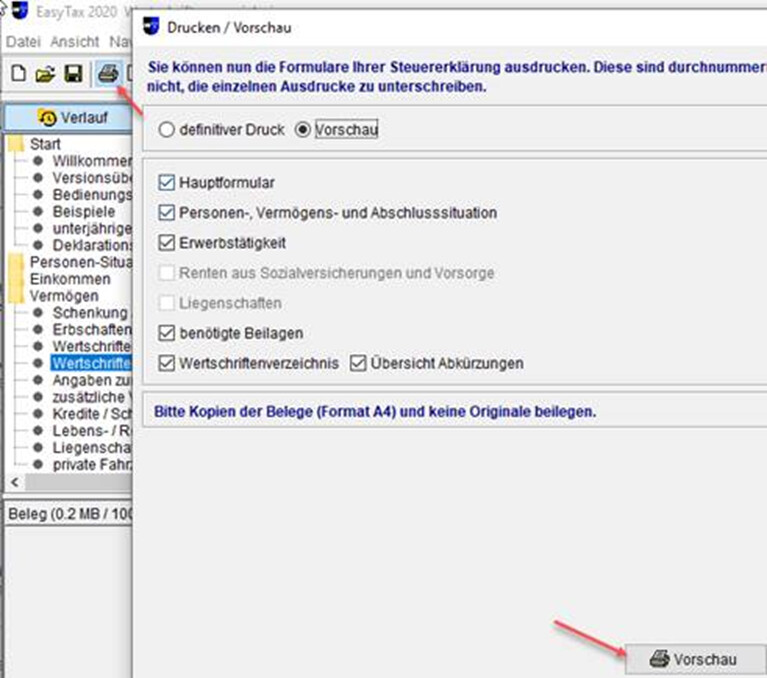Click the Start folder icon
This screenshot has height=678, width=767.
16,144
